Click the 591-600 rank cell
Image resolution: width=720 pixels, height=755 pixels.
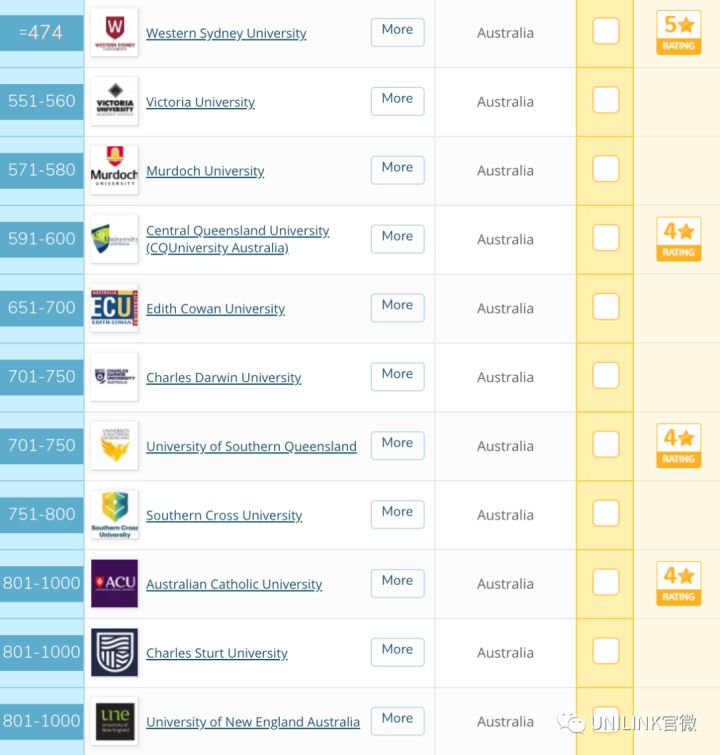tap(41, 239)
